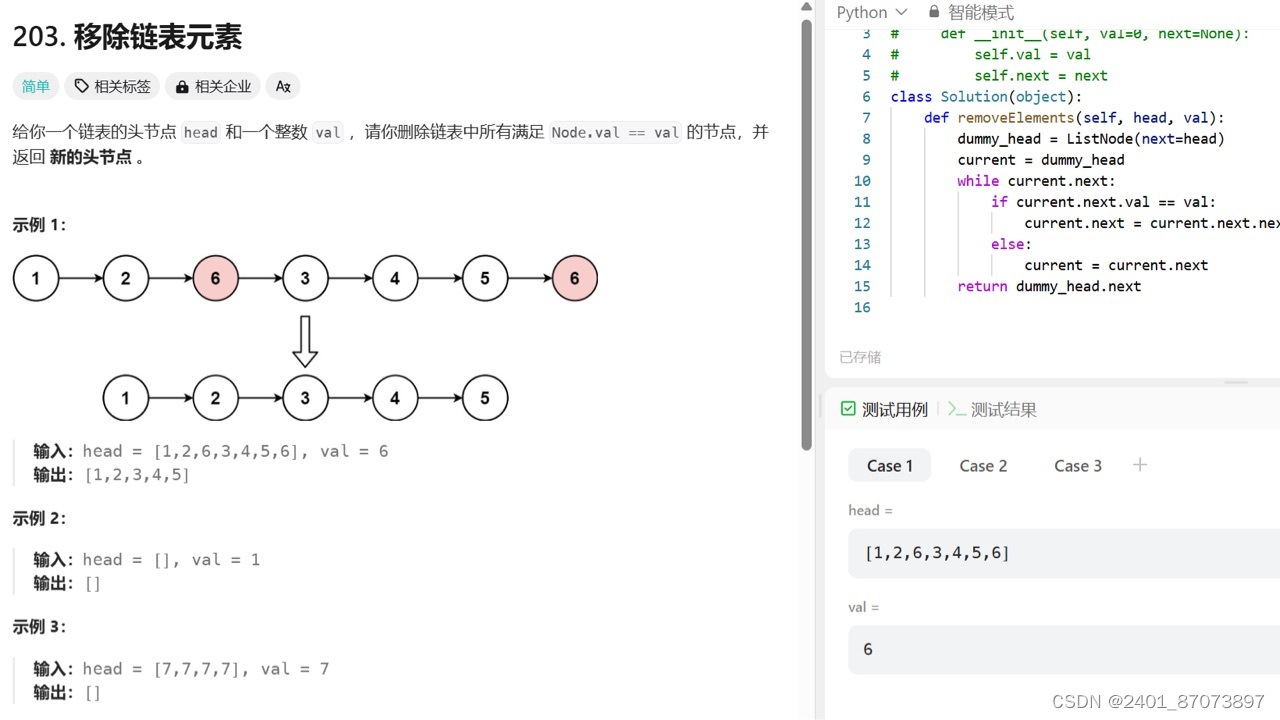Image resolution: width=1280 pixels, height=720 pixels.
Task: Click the val = label above input
Action: pos(864,608)
